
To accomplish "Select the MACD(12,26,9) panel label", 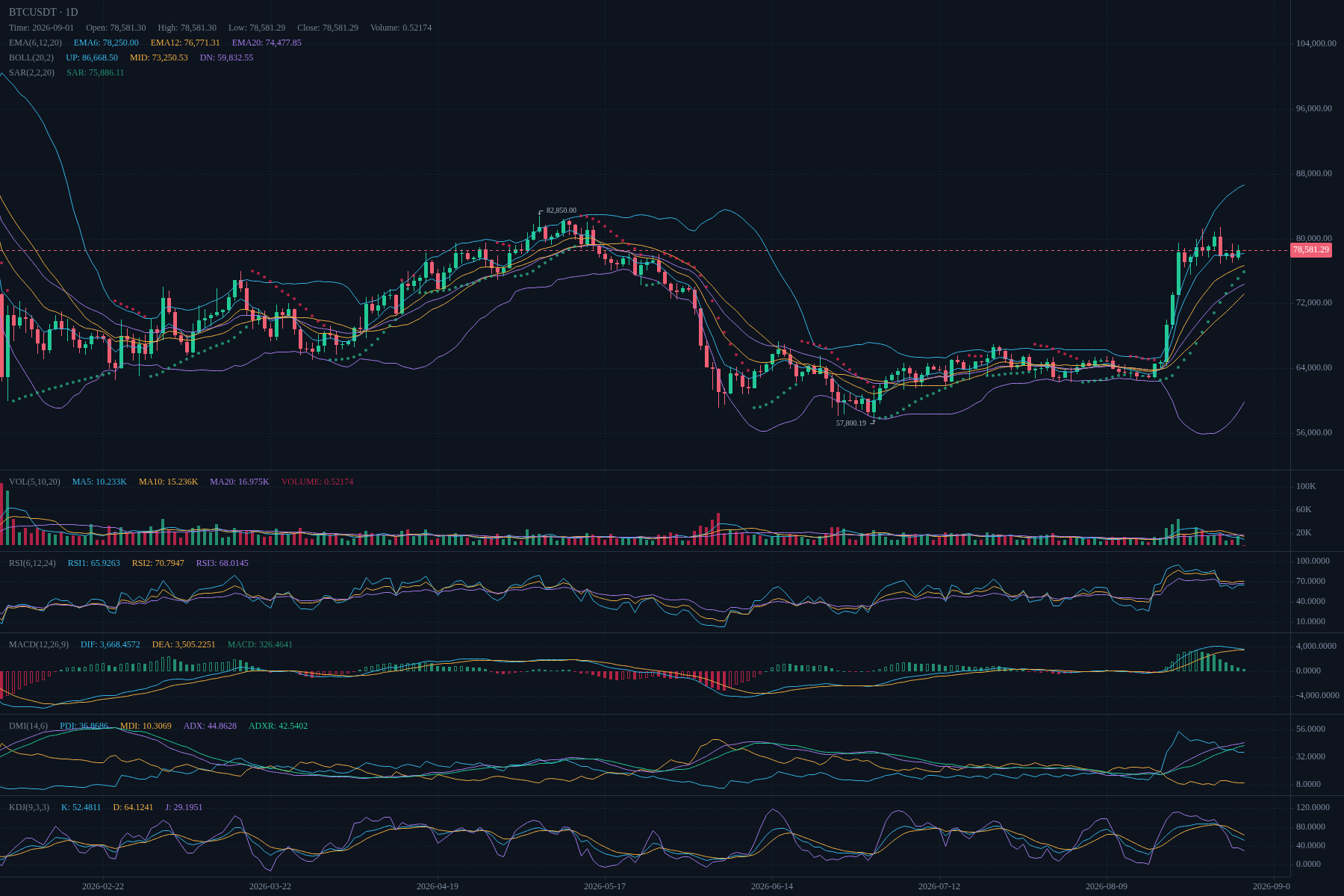I will point(39,644).
